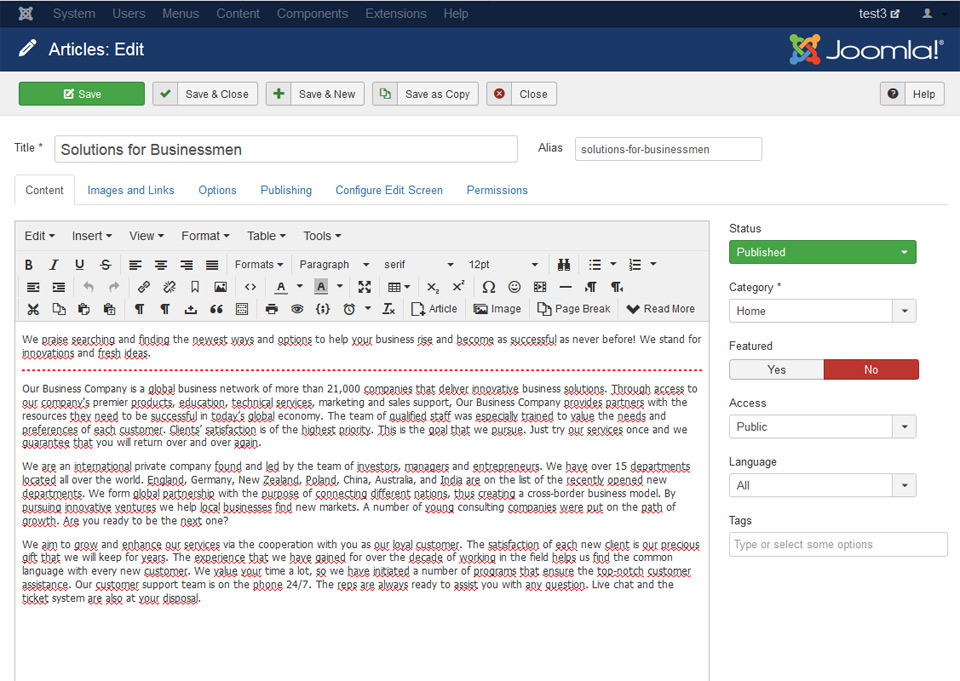This screenshot has width=960, height=681.
Task: Click the green Save button
Action: click(81, 94)
